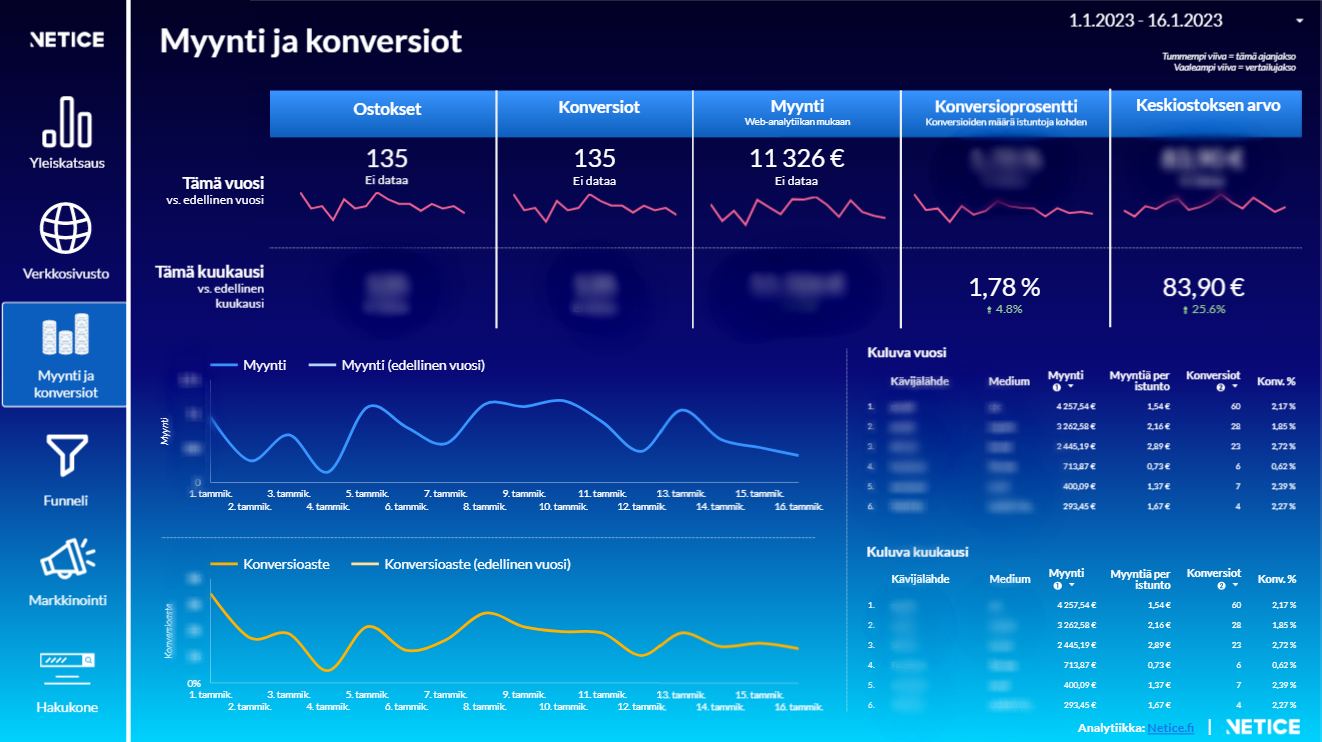
Task: Sort Kuluva kuukausi table by Medium
Action: click(x=1009, y=579)
